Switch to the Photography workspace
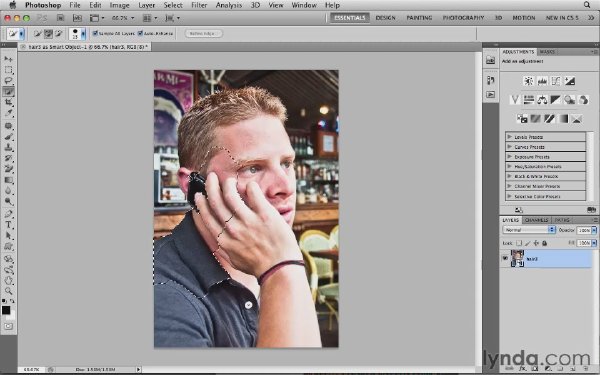Image resolution: width=600 pixels, height=375 pixels. point(463,18)
